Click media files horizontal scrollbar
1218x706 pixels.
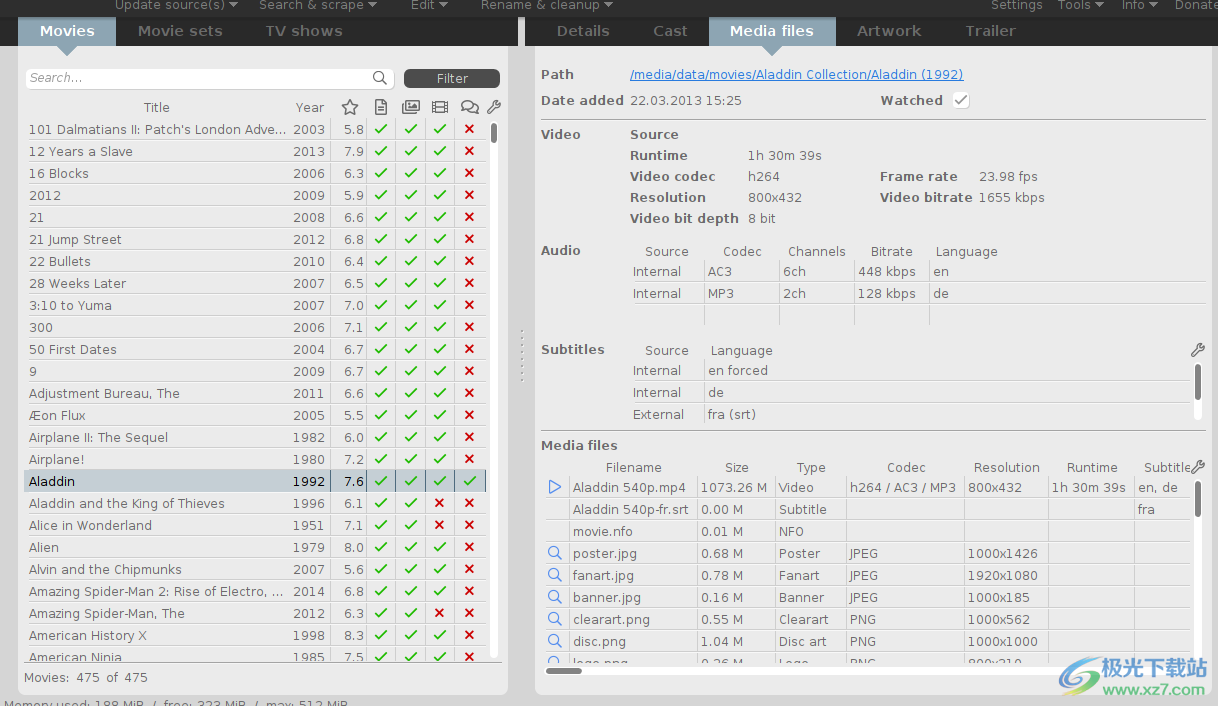[564, 671]
